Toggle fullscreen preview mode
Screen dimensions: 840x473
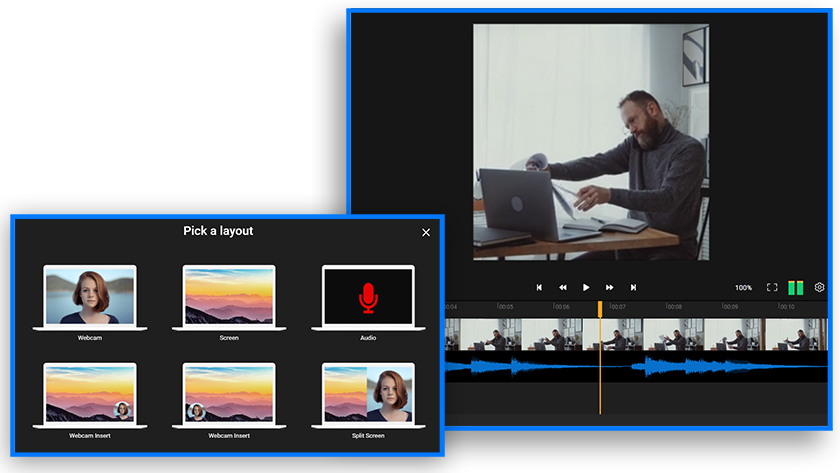[x=772, y=288]
